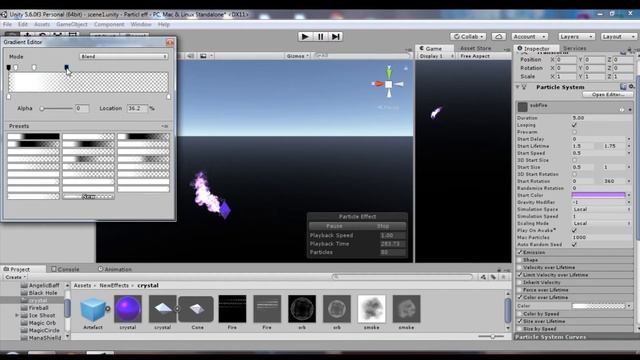This screenshot has height=360, width=640.
Task: Open the cloud services icon button
Action: pos(498,36)
